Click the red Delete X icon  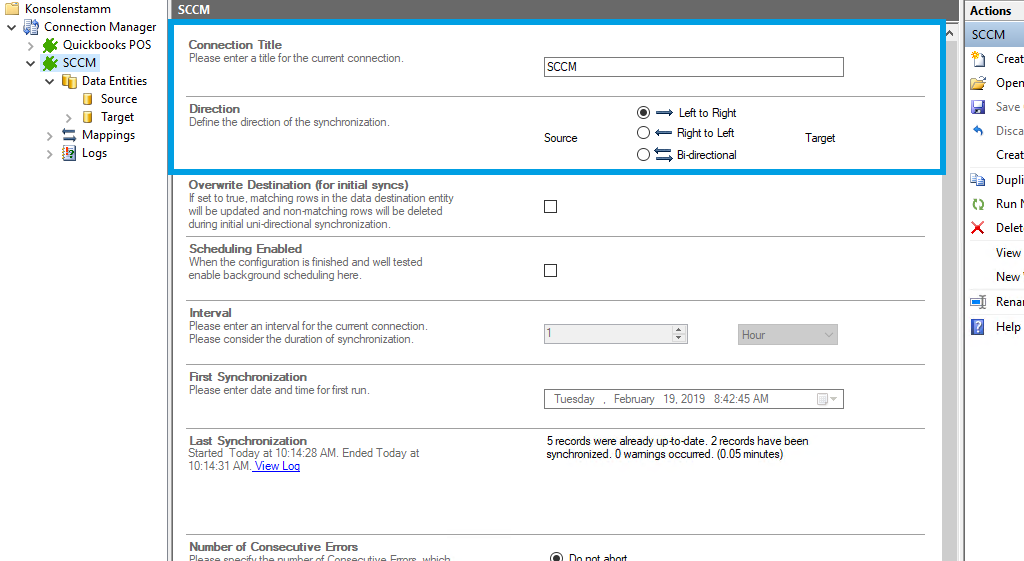click(979, 228)
